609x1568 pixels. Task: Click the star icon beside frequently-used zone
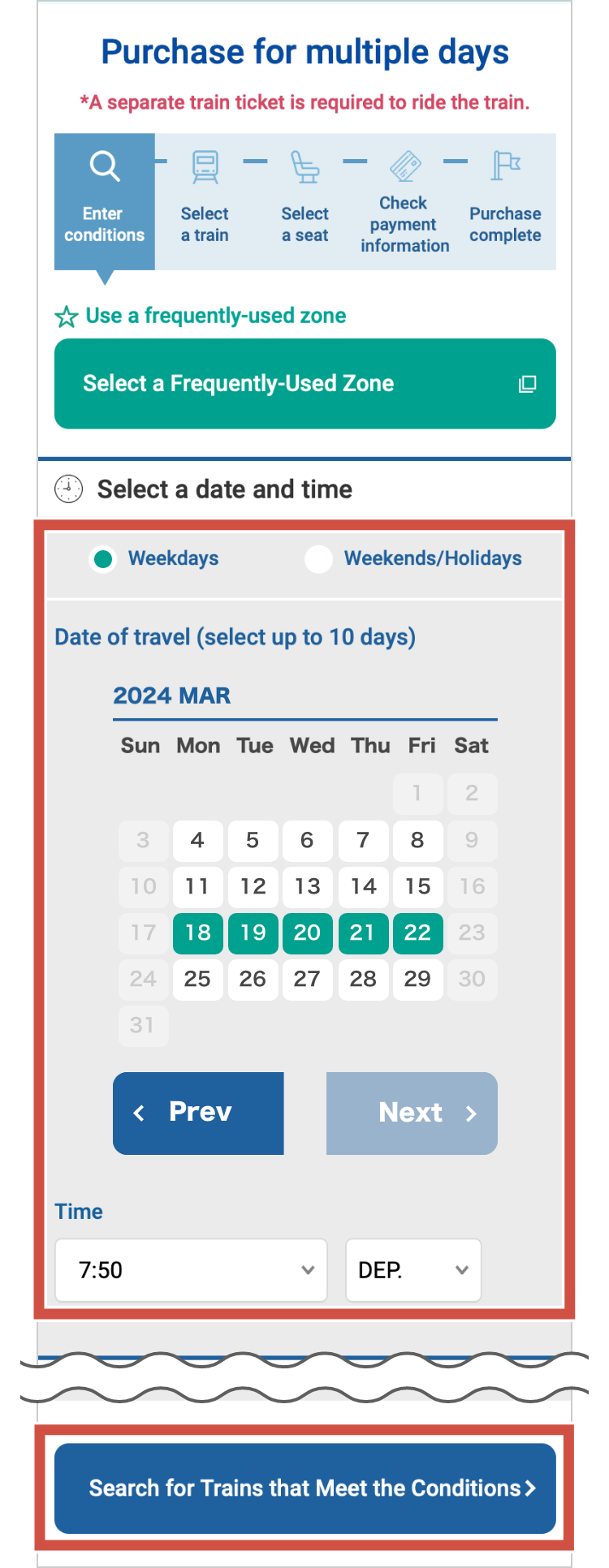(x=66, y=317)
